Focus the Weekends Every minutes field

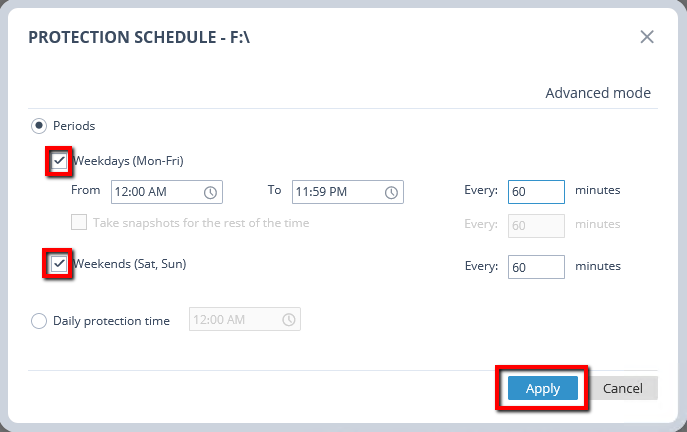[536, 267]
